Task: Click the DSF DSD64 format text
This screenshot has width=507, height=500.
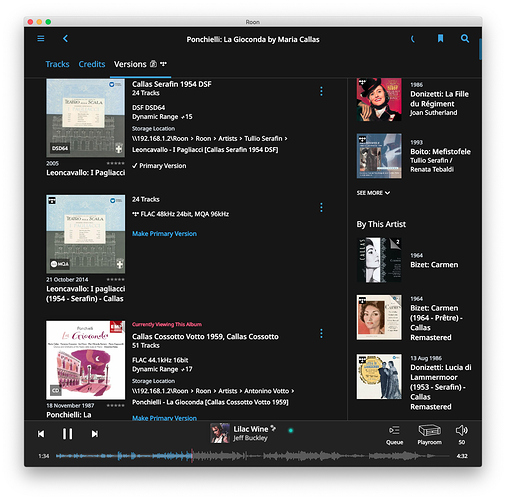Action: (x=148, y=108)
